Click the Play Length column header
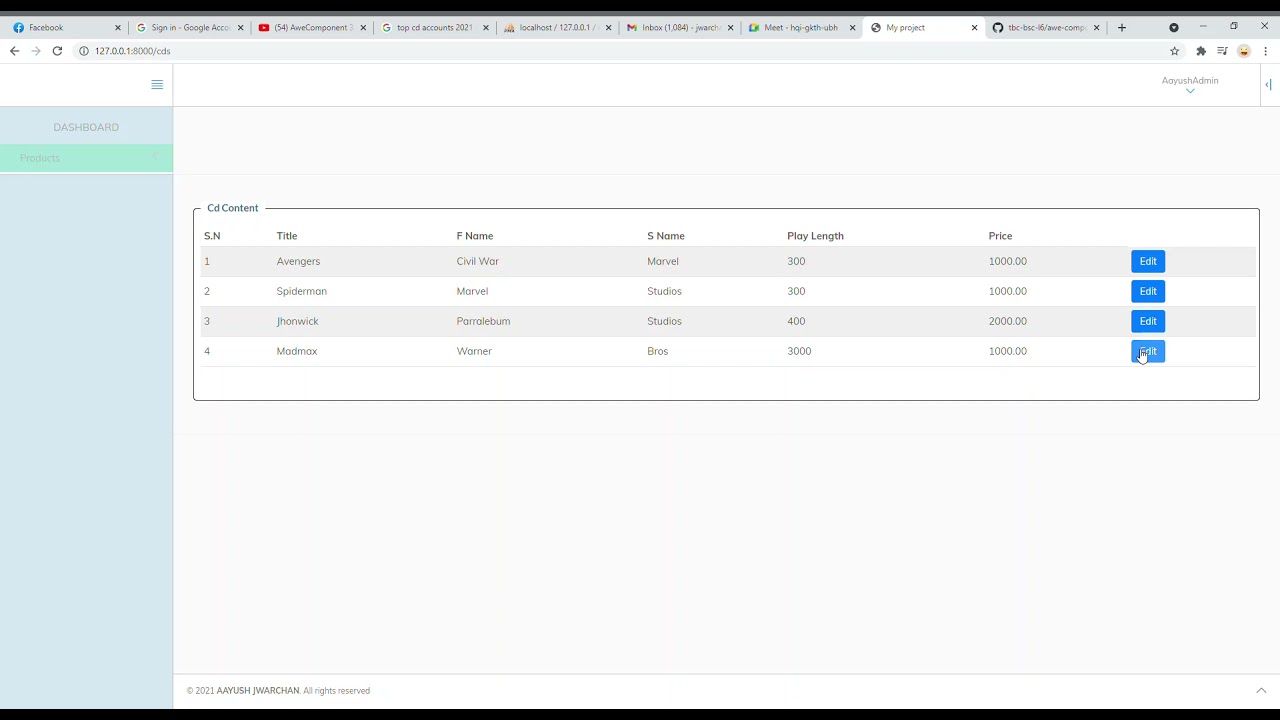 click(x=815, y=236)
